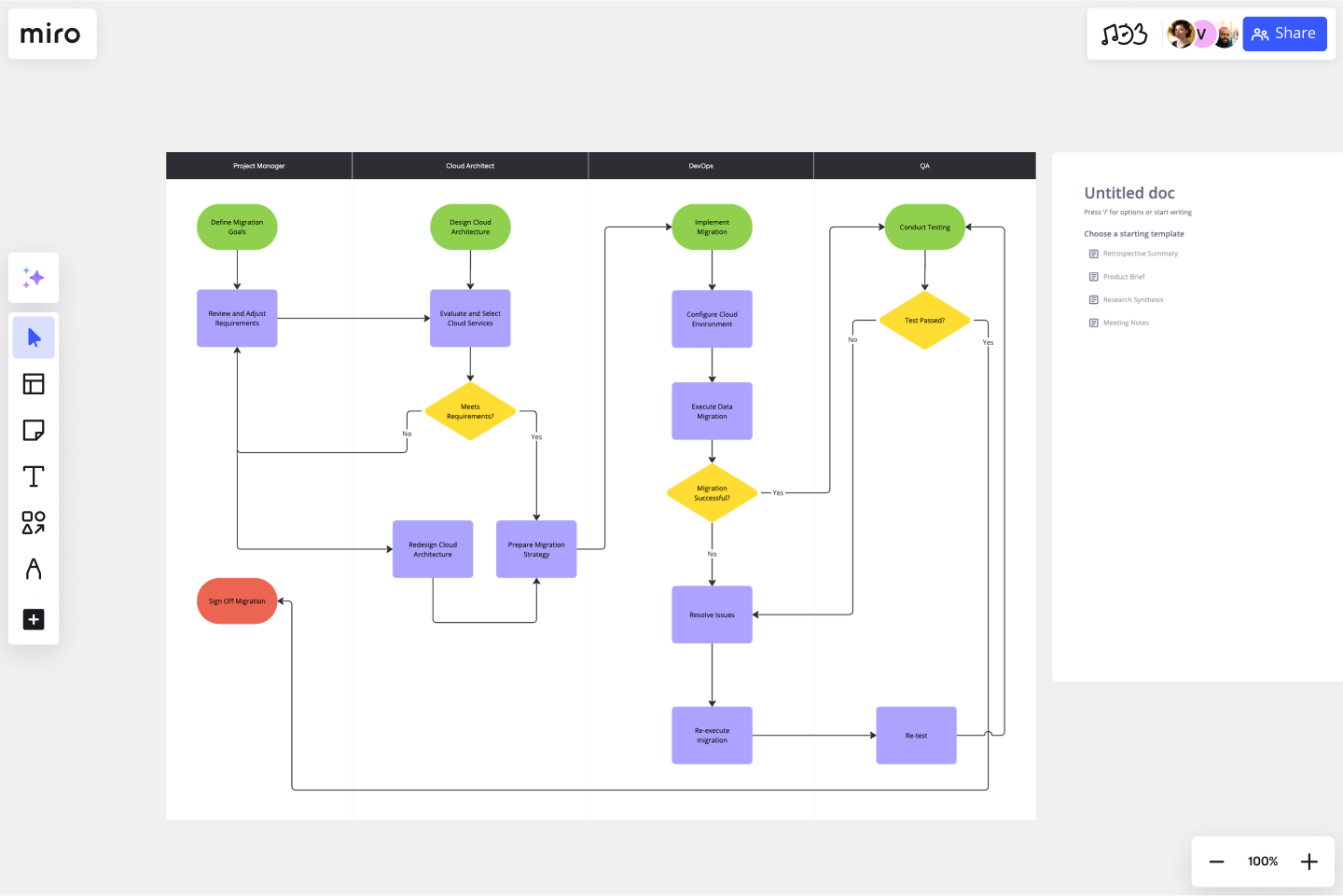
Task: Open the Miro AI assistant sparkles icon
Action: (34, 277)
